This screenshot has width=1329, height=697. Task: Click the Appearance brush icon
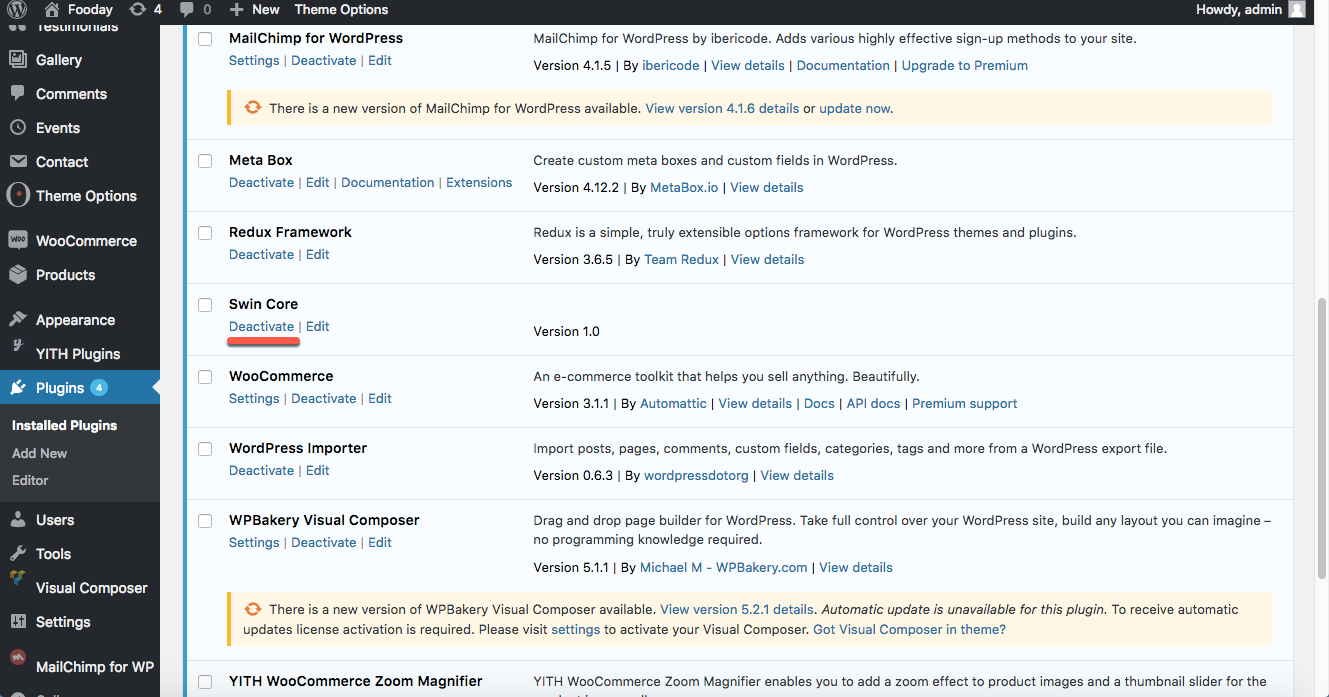point(18,320)
